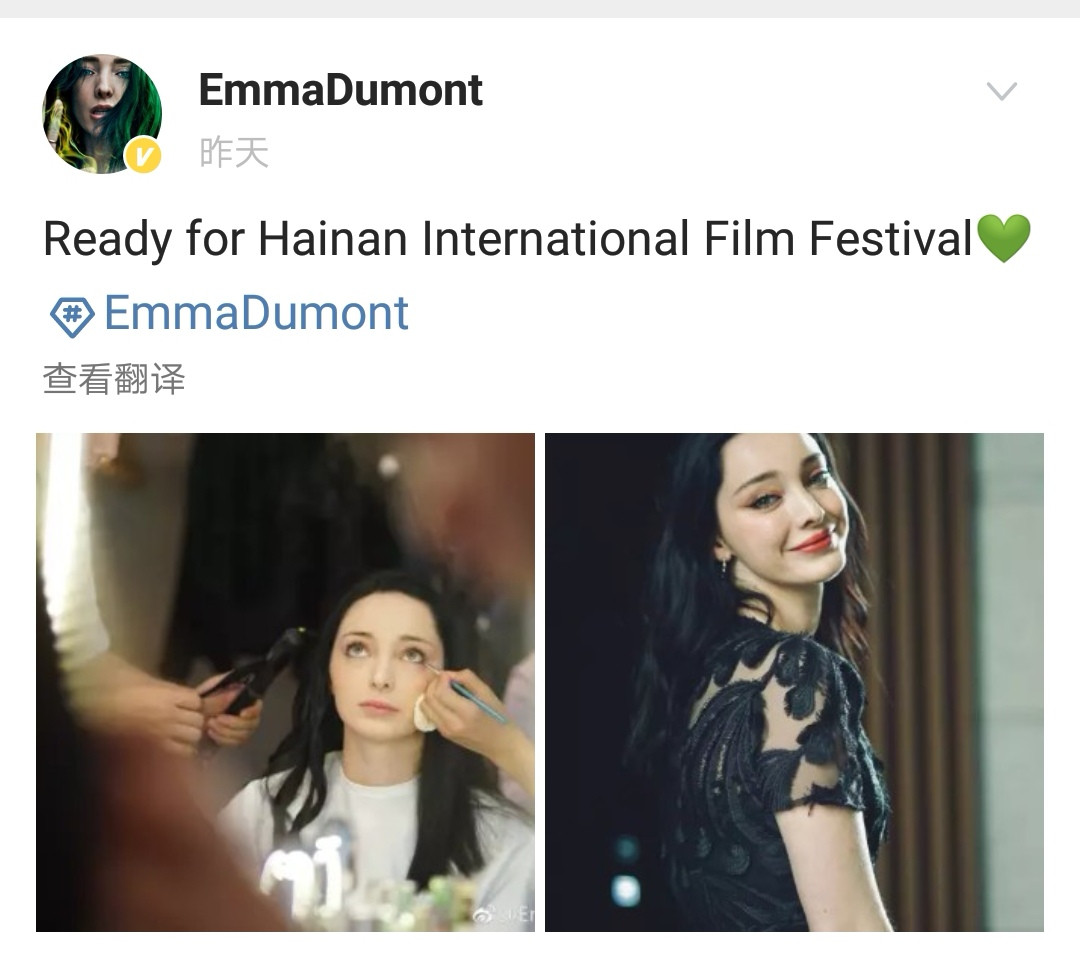The image size is (1080, 958).
Task: Tap the makeup brush in the left photo
Action: (467, 693)
